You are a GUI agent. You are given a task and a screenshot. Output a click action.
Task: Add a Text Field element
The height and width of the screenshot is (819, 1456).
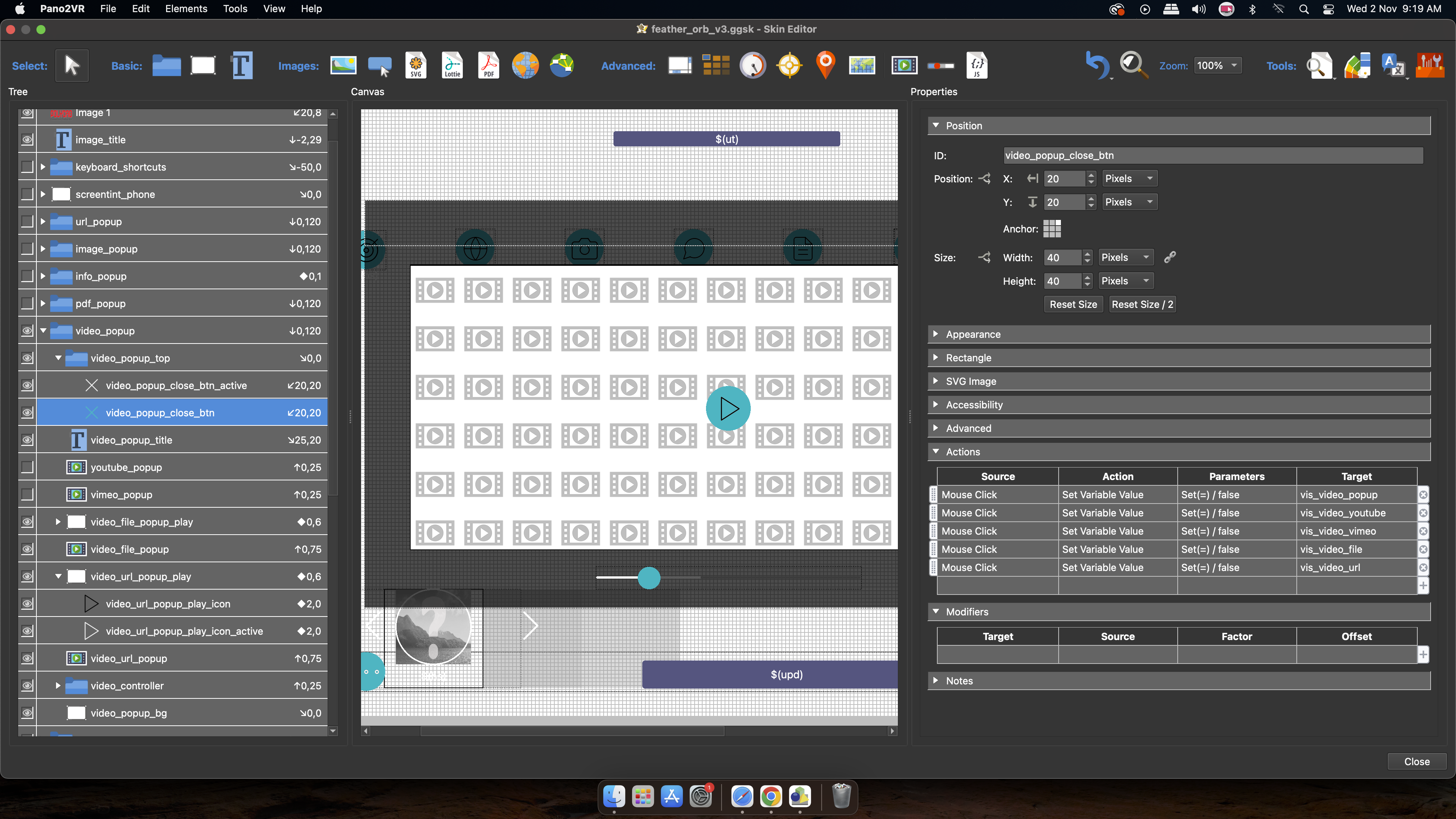pyautogui.click(x=242, y=66)
